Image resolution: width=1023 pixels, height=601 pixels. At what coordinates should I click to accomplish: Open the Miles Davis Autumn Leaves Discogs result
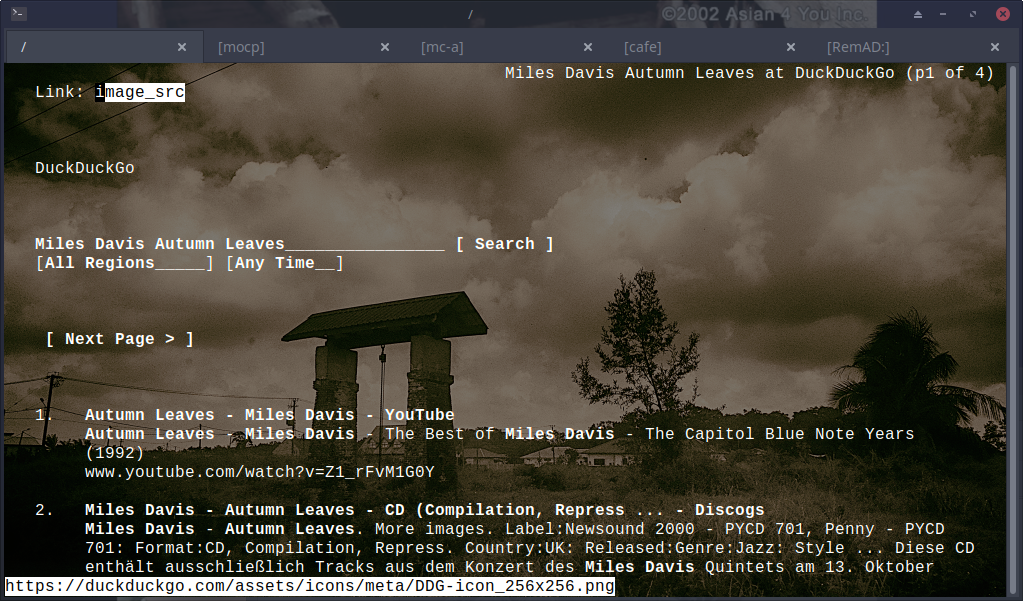click(x=424, y=510)
